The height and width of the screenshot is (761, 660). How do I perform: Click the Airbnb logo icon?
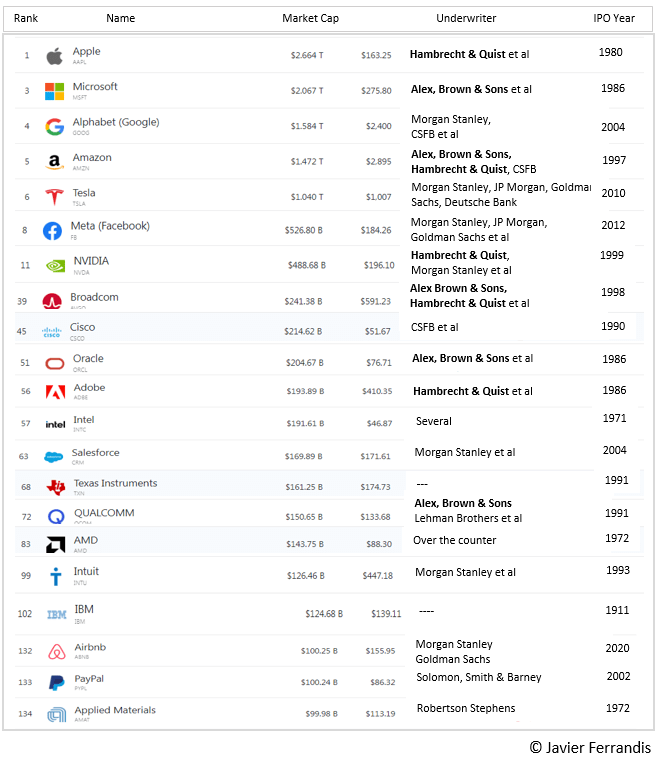pyautogui.click(x=56, y=652)
